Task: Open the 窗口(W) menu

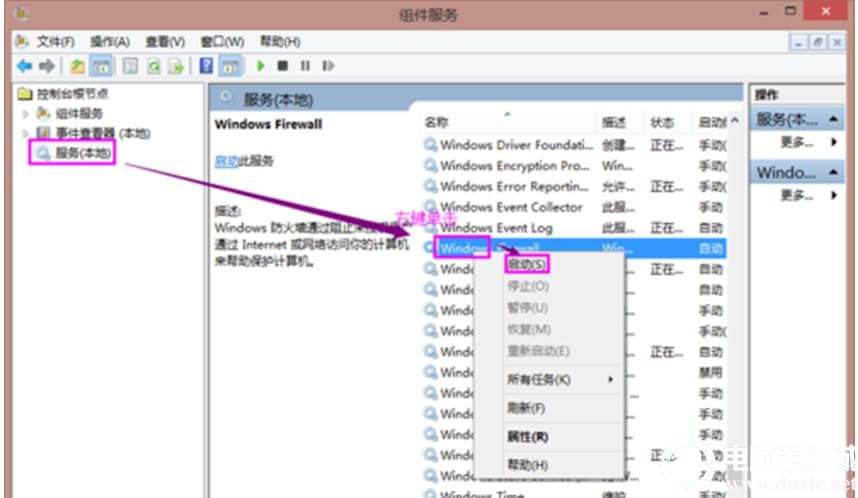Action: click(222, 42)
